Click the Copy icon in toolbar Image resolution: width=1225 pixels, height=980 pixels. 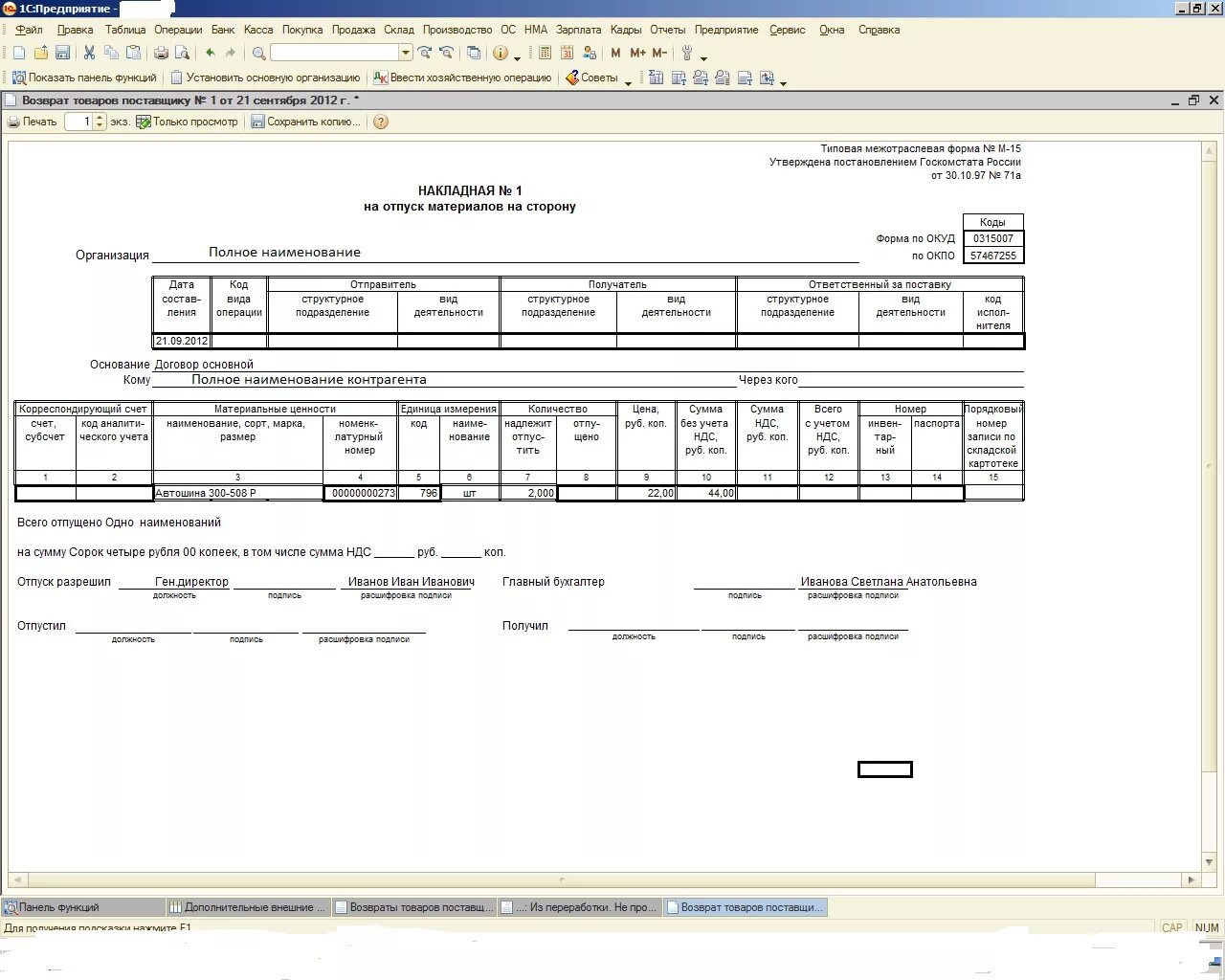(x=111, y=54)
